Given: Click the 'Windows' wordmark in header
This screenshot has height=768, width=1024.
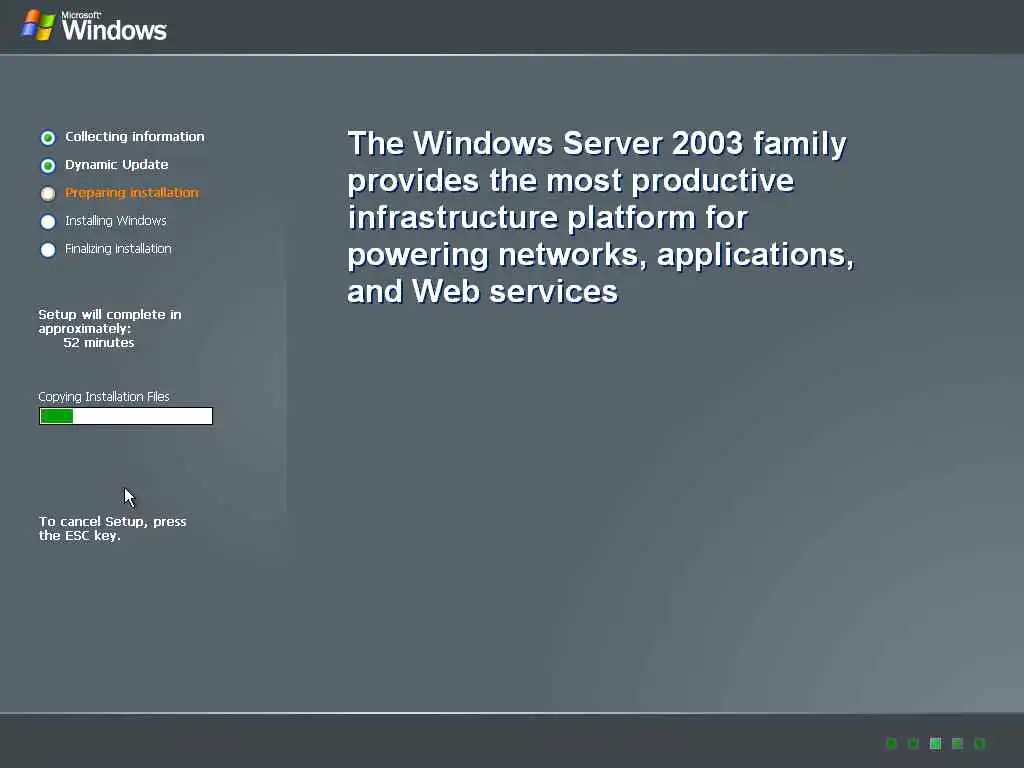Looking at the screenshot, I should [114, 30].
